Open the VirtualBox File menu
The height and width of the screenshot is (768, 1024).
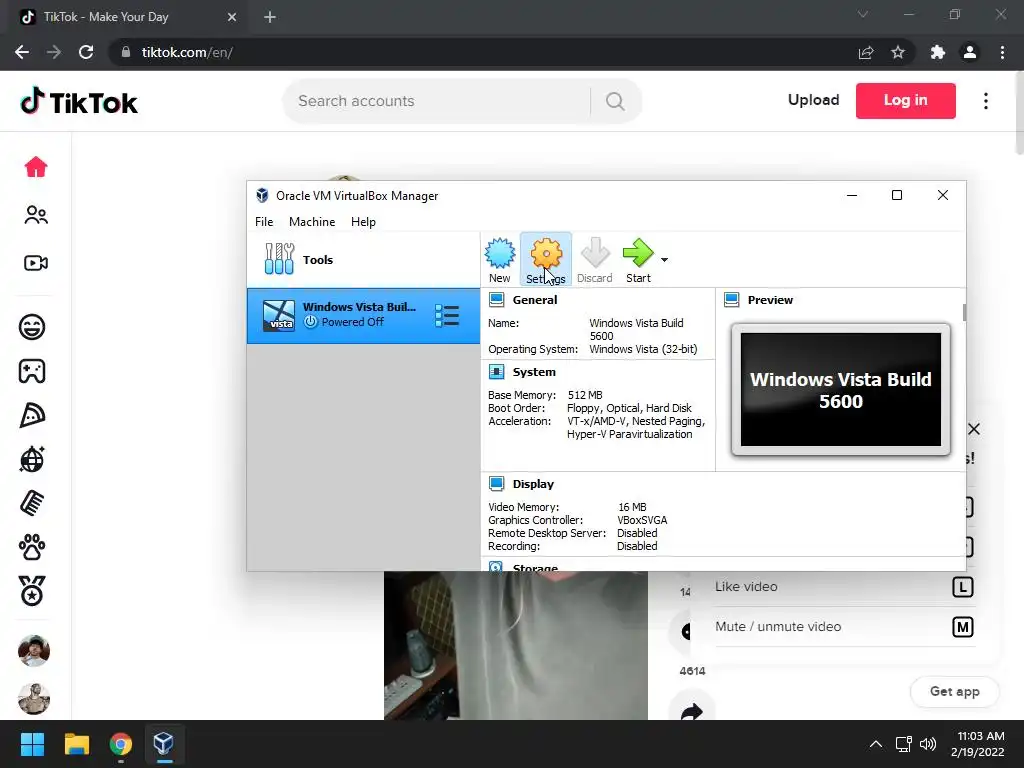tap(264, 222)
